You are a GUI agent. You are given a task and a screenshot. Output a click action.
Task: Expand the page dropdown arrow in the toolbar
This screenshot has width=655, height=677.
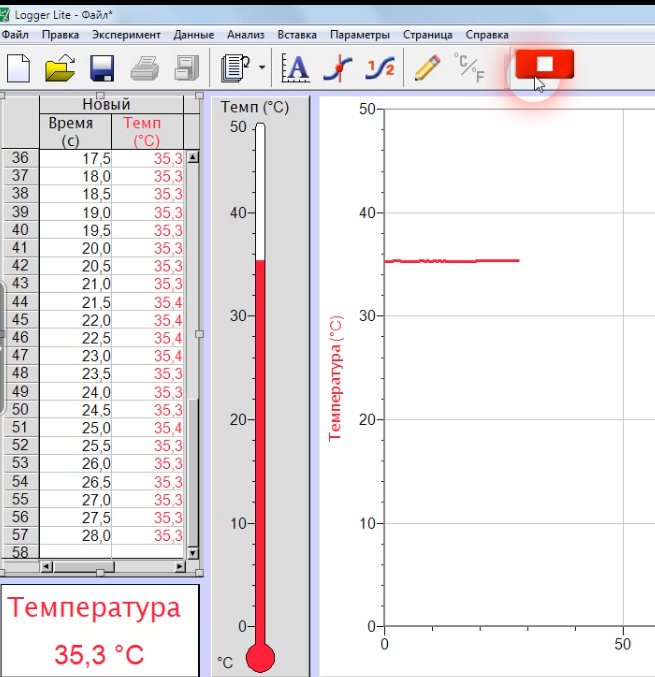[262, 69]
